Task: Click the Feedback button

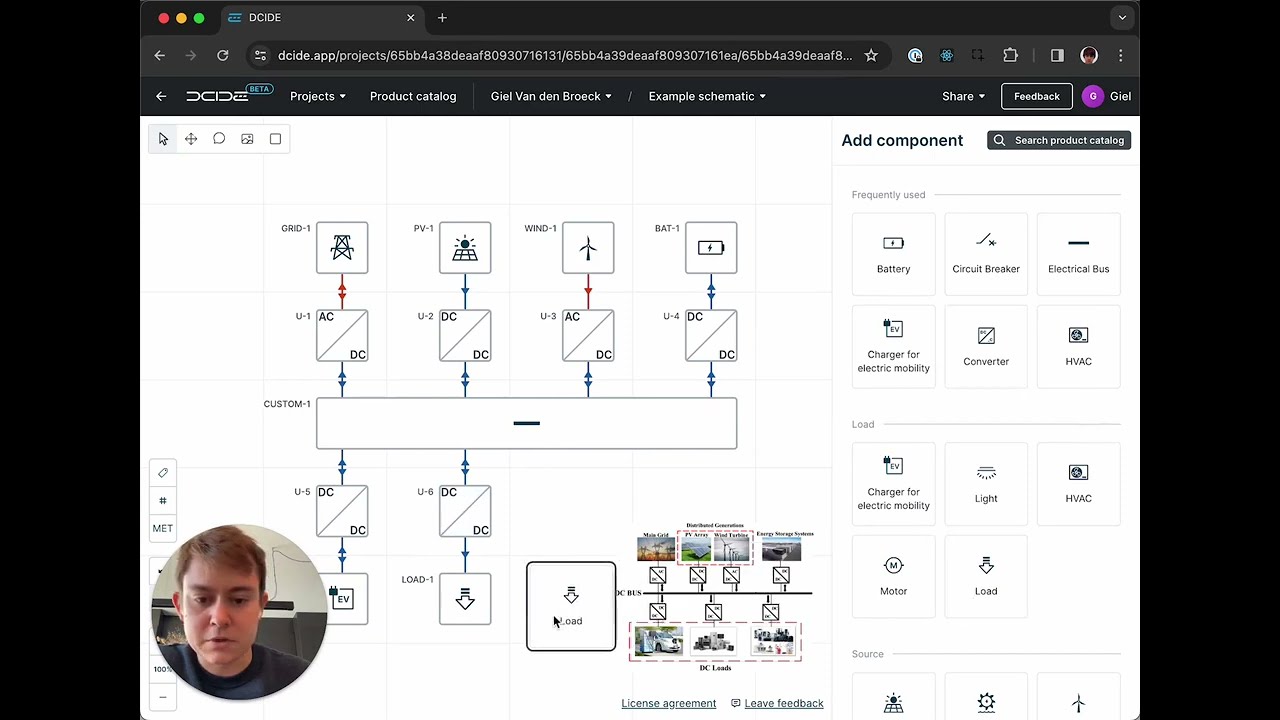Action: tap(1037, 96)
